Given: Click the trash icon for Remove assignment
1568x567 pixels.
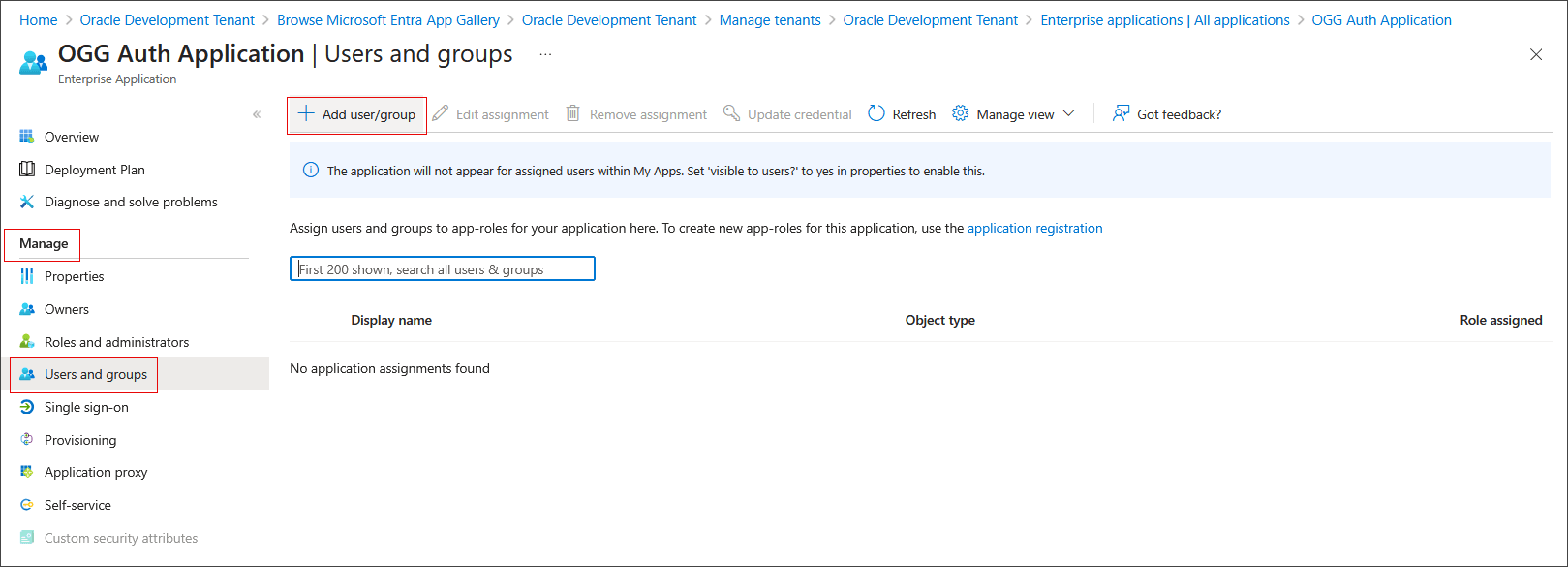Looking at the screenshot, I should tap(573, 113).
